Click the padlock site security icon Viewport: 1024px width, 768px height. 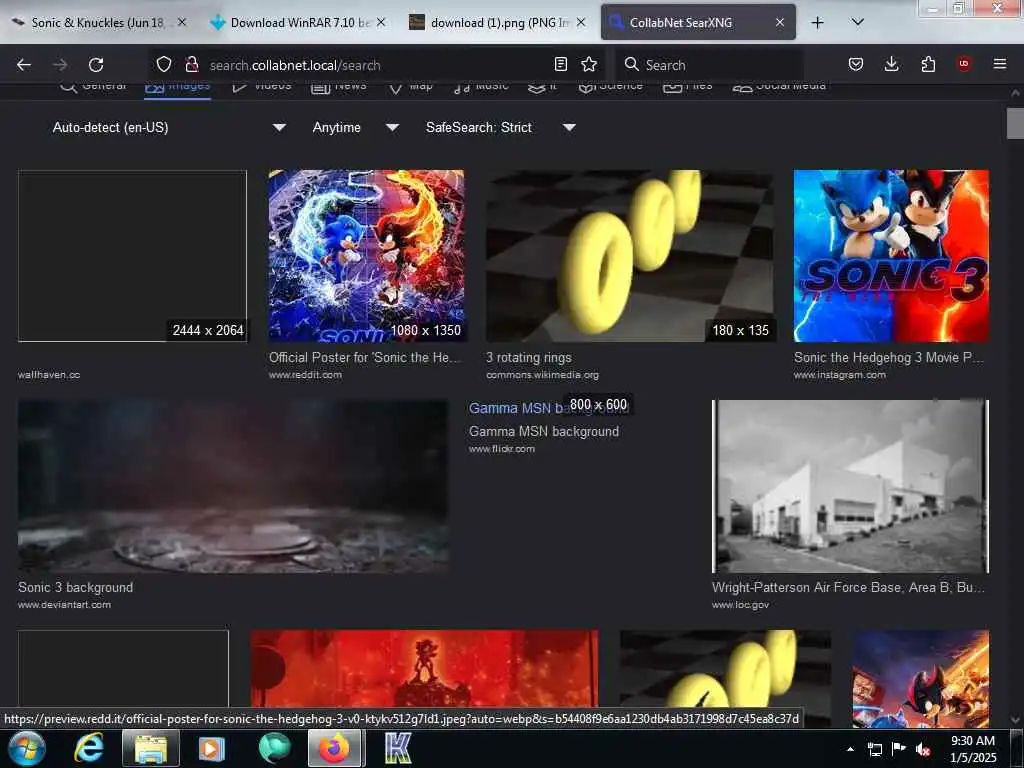tap(191, 64)
